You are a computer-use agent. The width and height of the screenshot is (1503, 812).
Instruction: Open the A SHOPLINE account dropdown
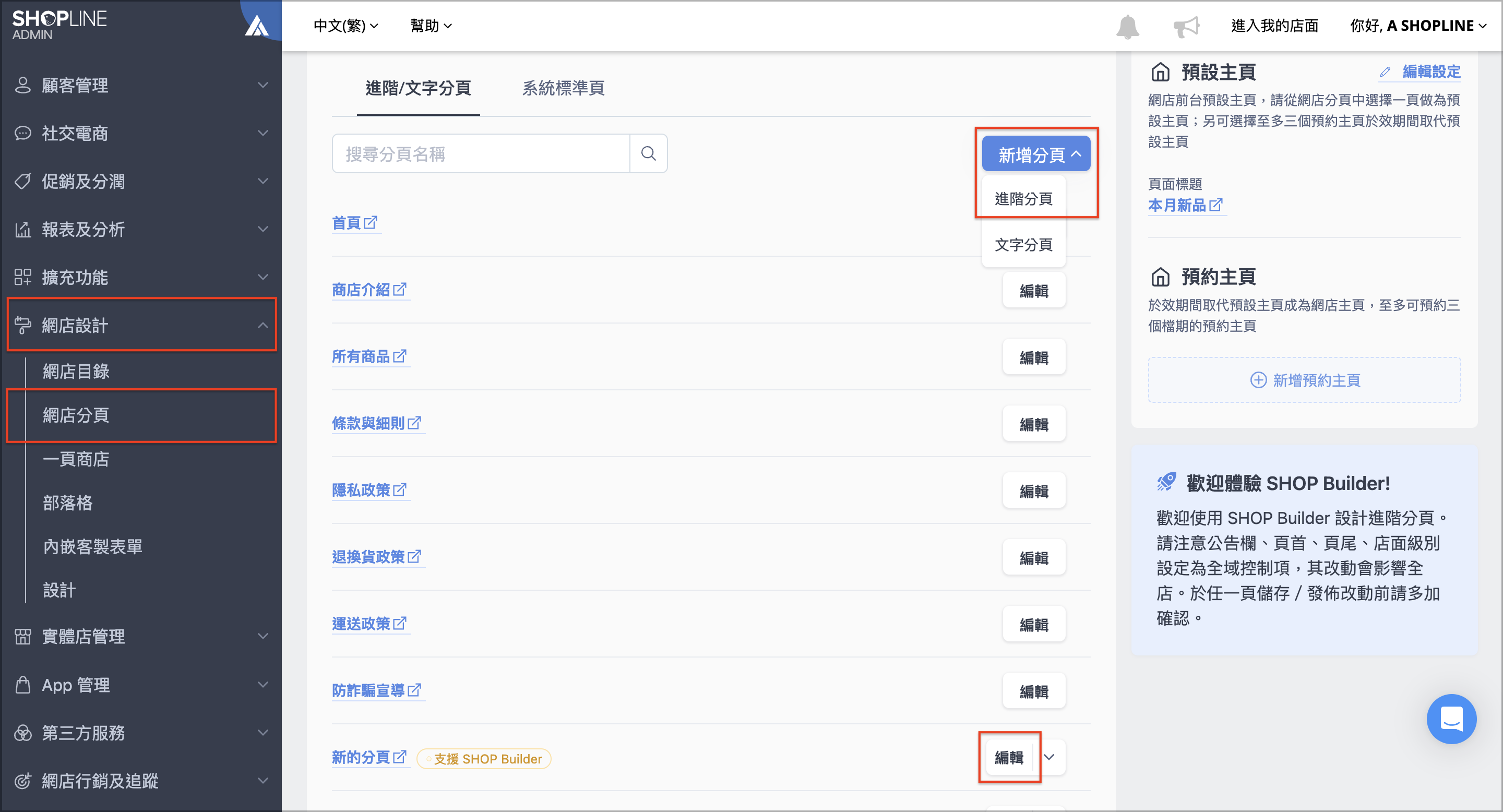point(1418,26)
